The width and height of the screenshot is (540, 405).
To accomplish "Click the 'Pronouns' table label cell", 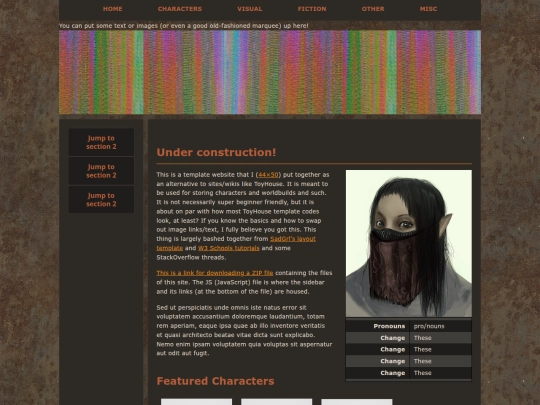I will click(x=377, y=326).
